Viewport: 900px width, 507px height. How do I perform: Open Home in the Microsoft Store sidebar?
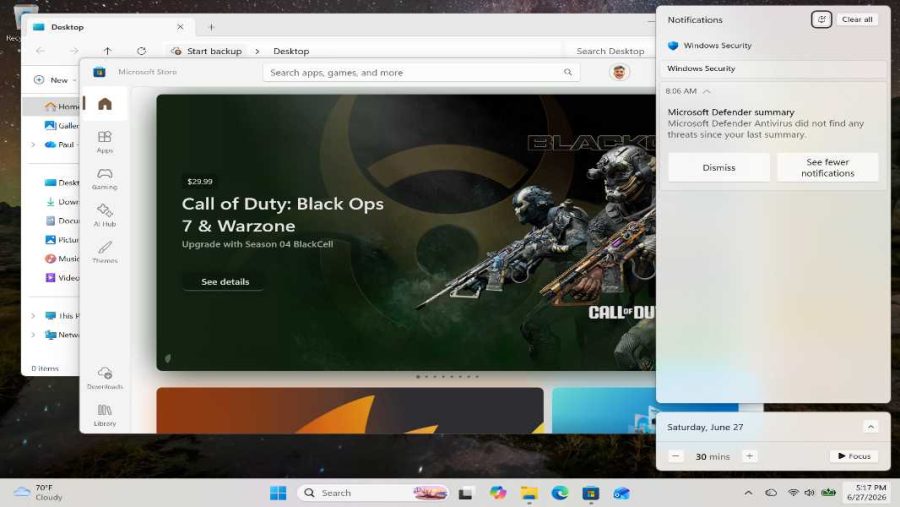tap(104, 104)
